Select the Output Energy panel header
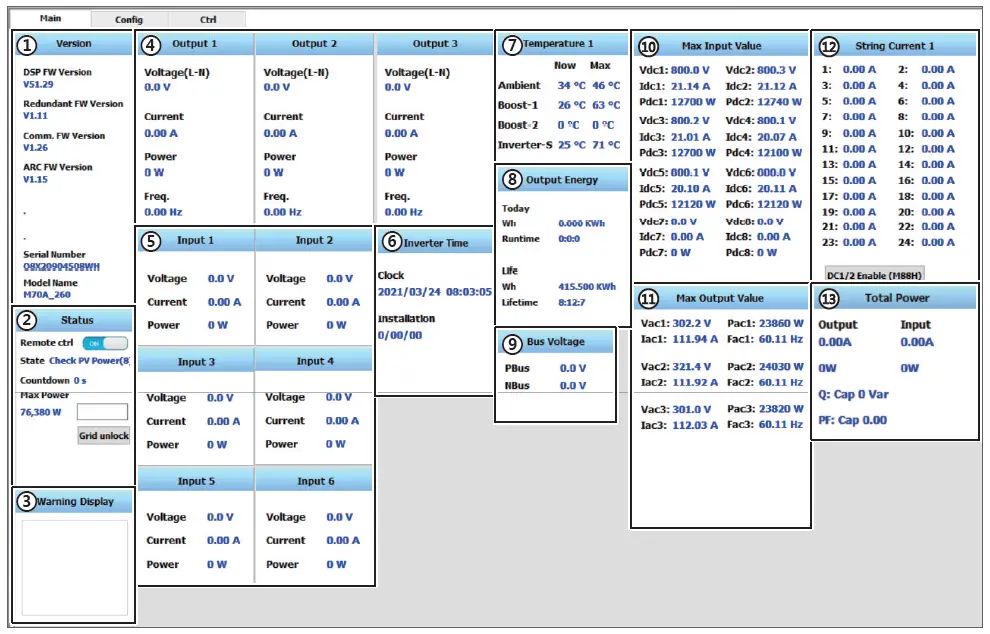 click(x=560, y=179)
